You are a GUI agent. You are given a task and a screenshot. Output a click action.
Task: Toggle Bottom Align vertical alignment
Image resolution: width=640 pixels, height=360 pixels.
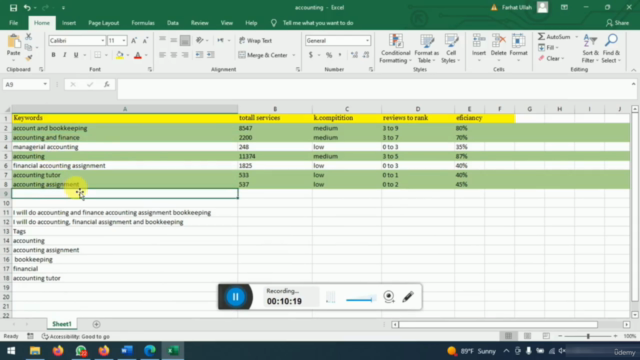pos(185,40)
